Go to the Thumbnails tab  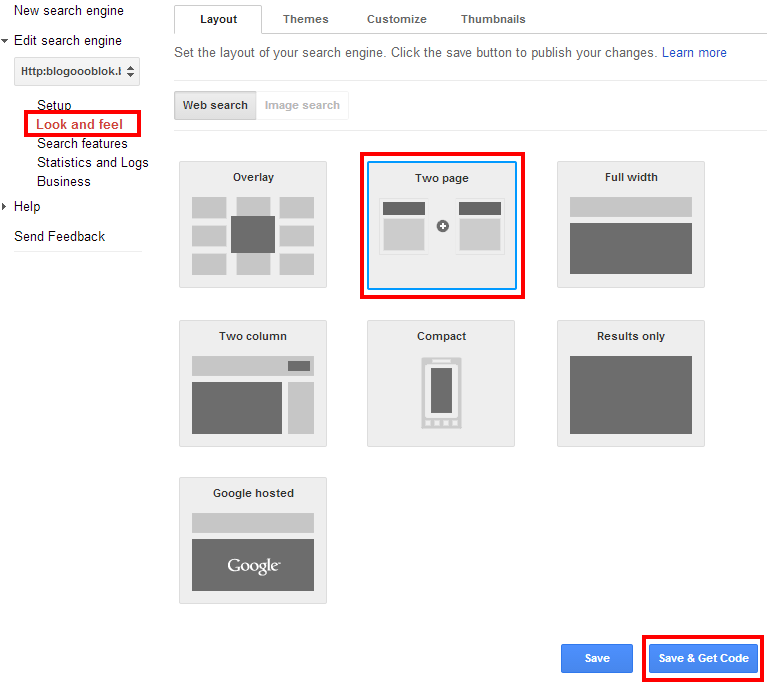[x=493, y=20]
